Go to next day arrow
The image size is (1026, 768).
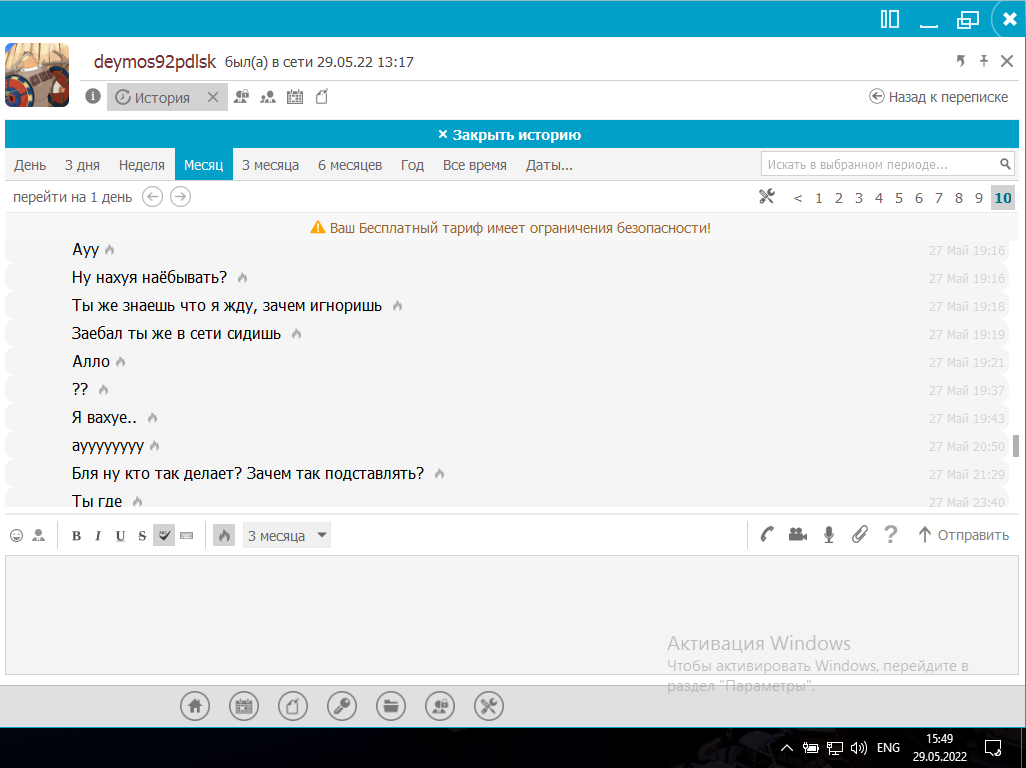181,197
